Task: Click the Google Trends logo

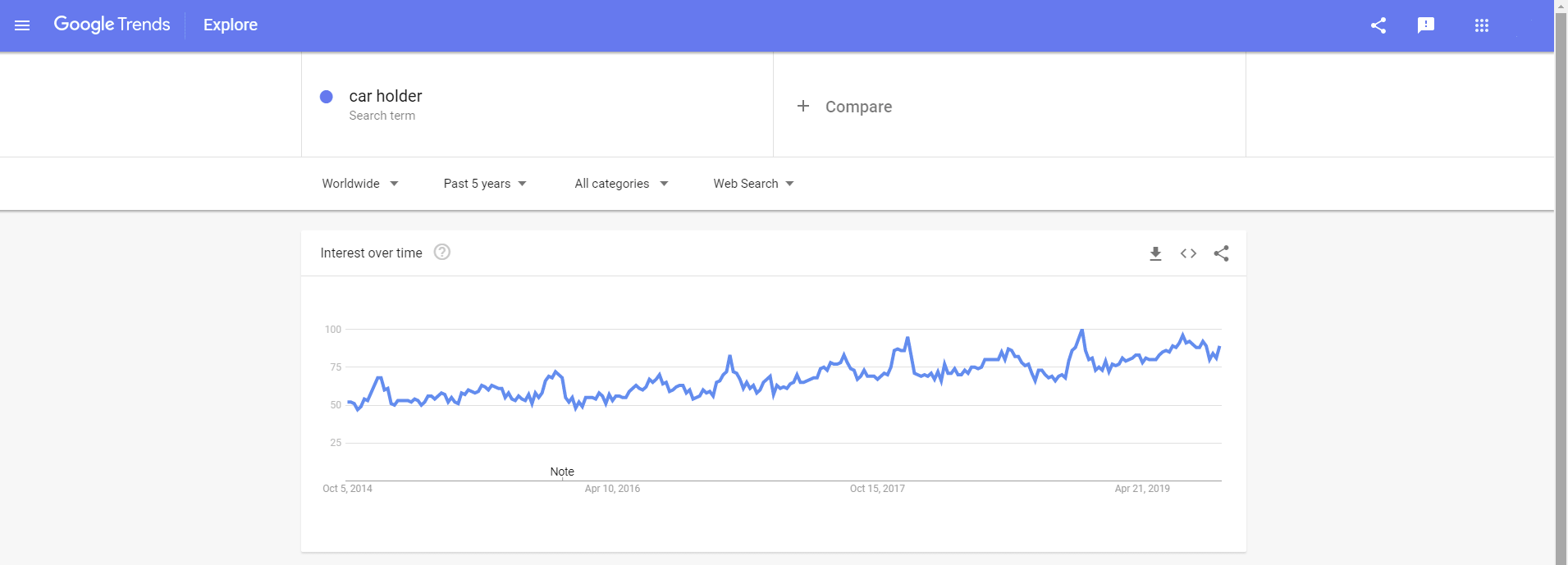Action: [x=112, y=25]
